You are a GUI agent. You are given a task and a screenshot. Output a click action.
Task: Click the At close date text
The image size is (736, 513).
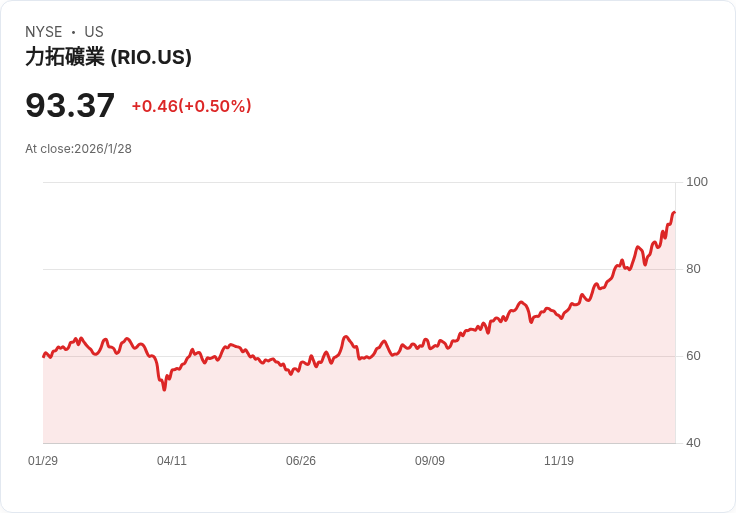pos(78,149)
